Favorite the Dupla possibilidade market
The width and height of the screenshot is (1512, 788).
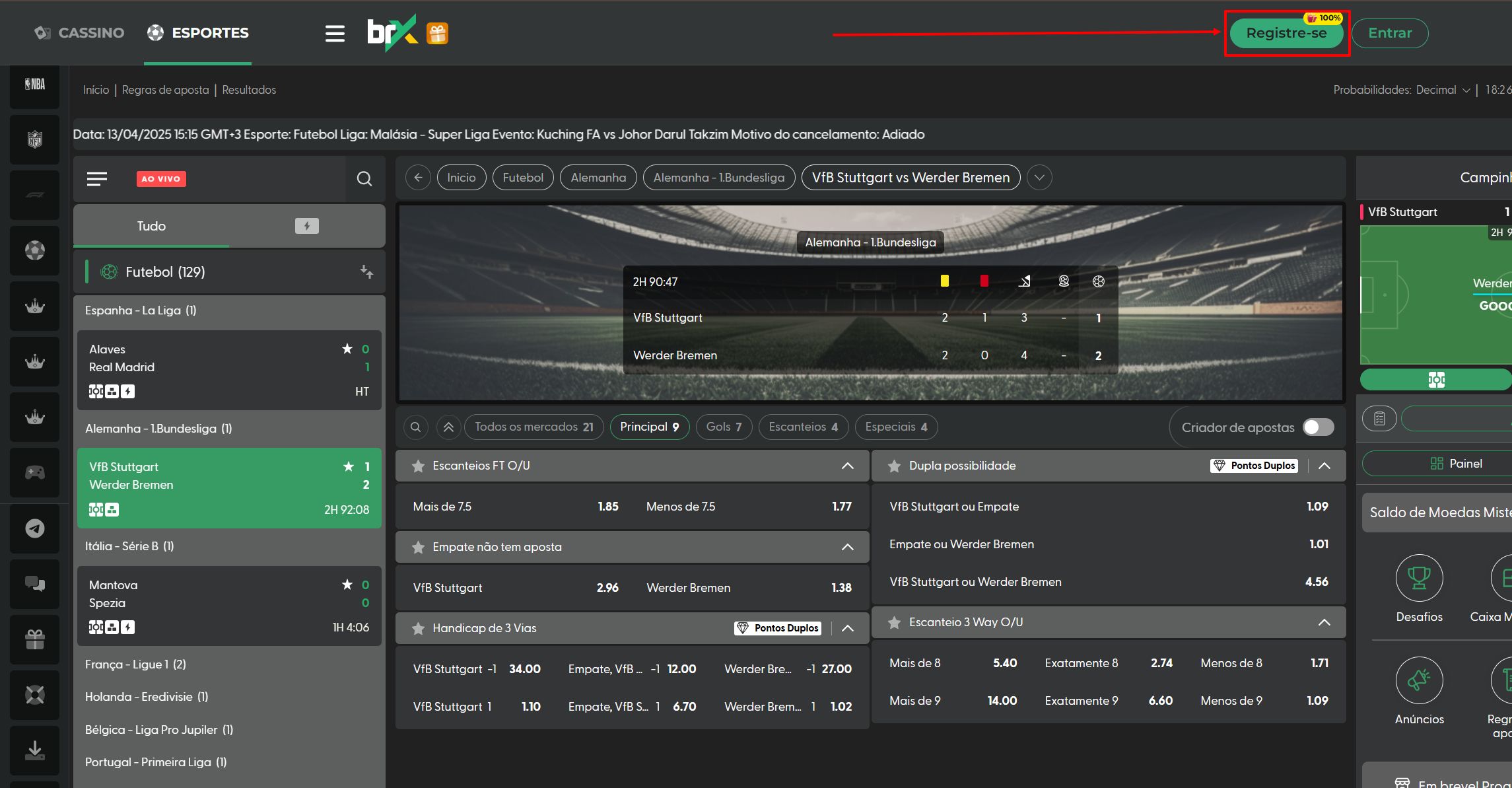click(894, 466)
